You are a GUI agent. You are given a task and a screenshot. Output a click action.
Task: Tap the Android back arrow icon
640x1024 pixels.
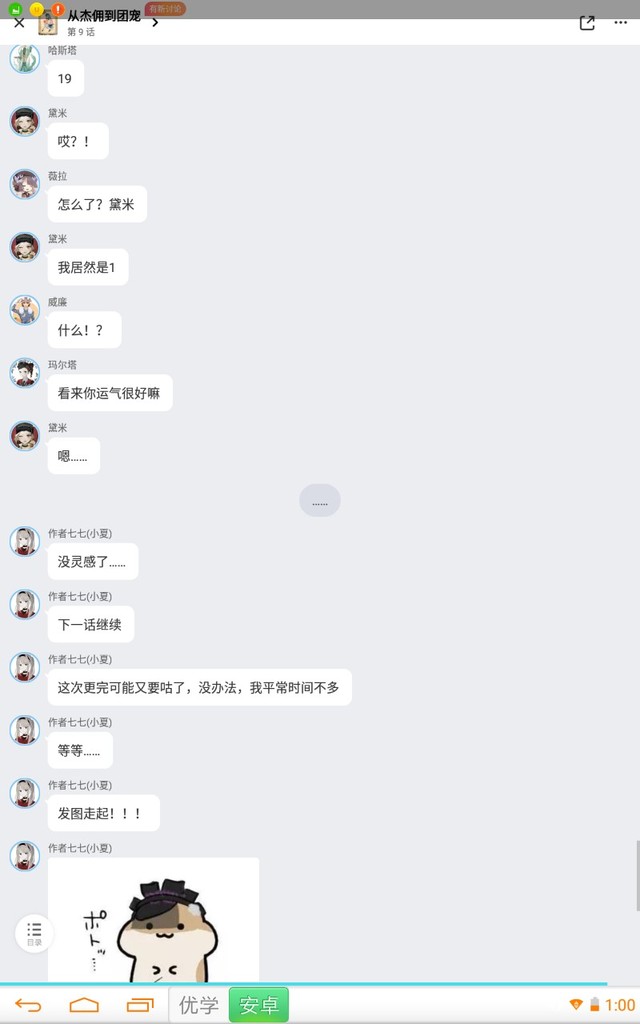pyautogui.click(x=28, y=1005)
